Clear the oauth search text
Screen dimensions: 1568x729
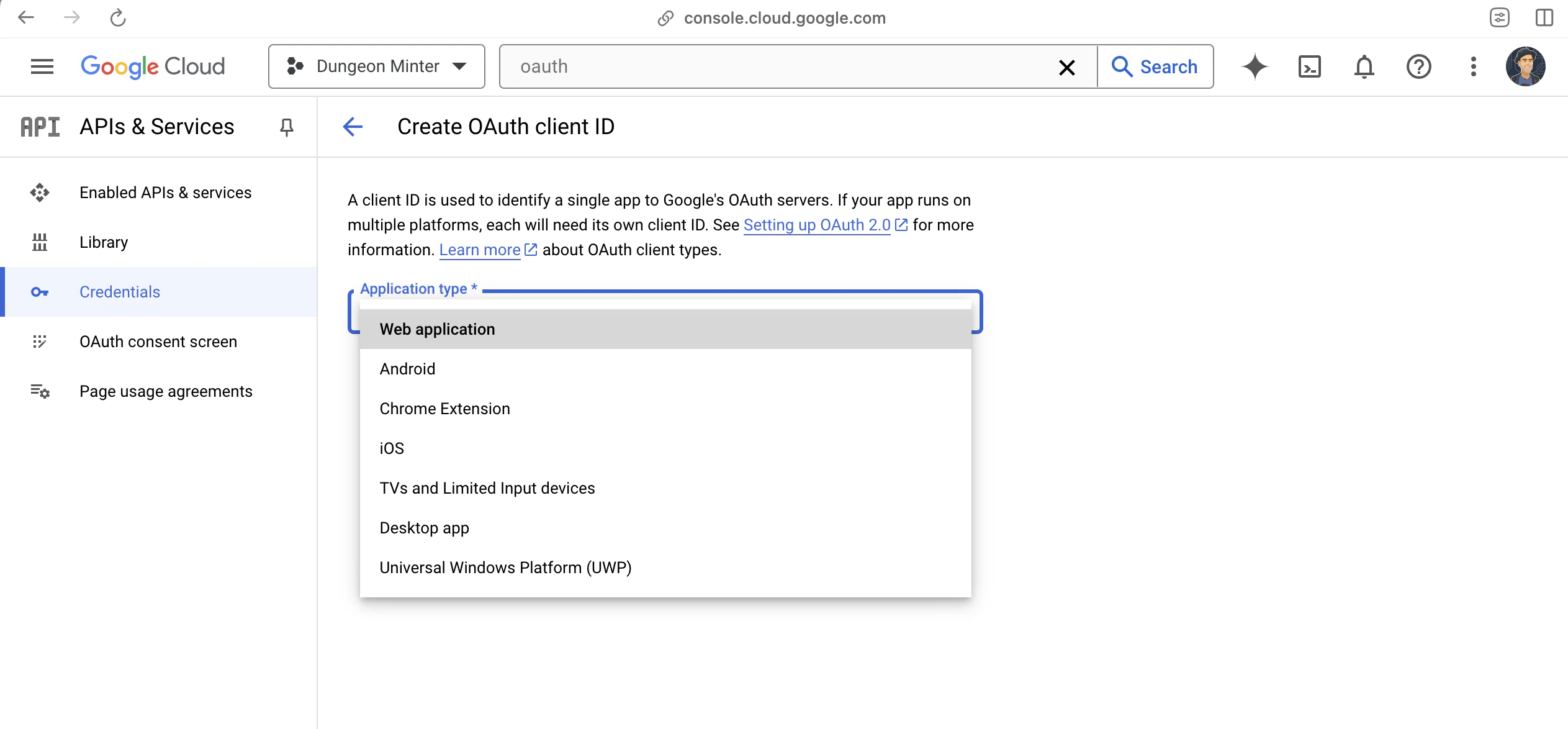pos(1066,67)
